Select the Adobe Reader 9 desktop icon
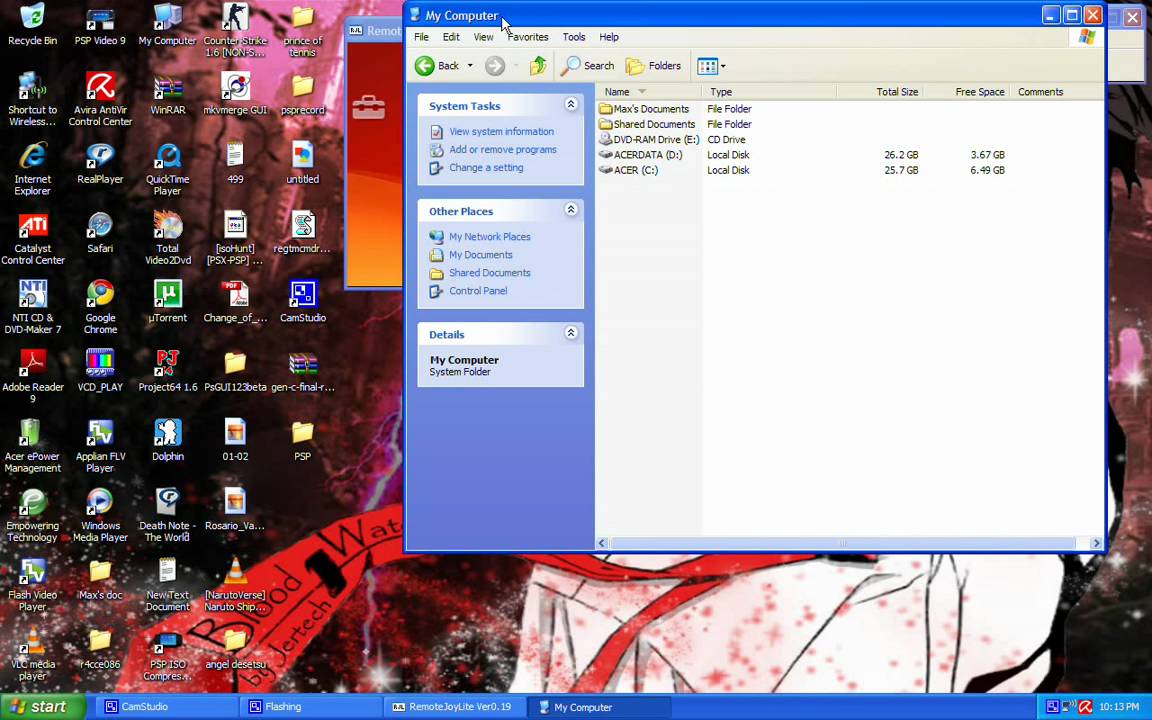1152x720 pixels. 32,376
